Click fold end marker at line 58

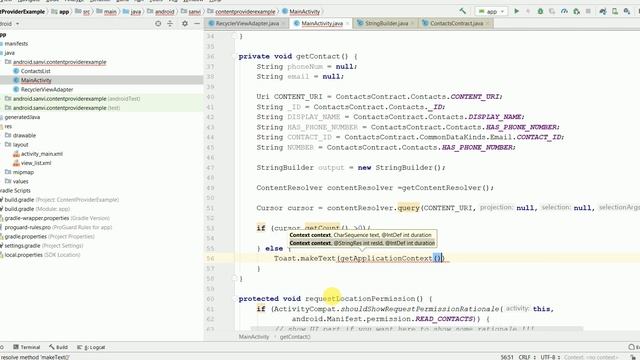[x=235, y=278]
